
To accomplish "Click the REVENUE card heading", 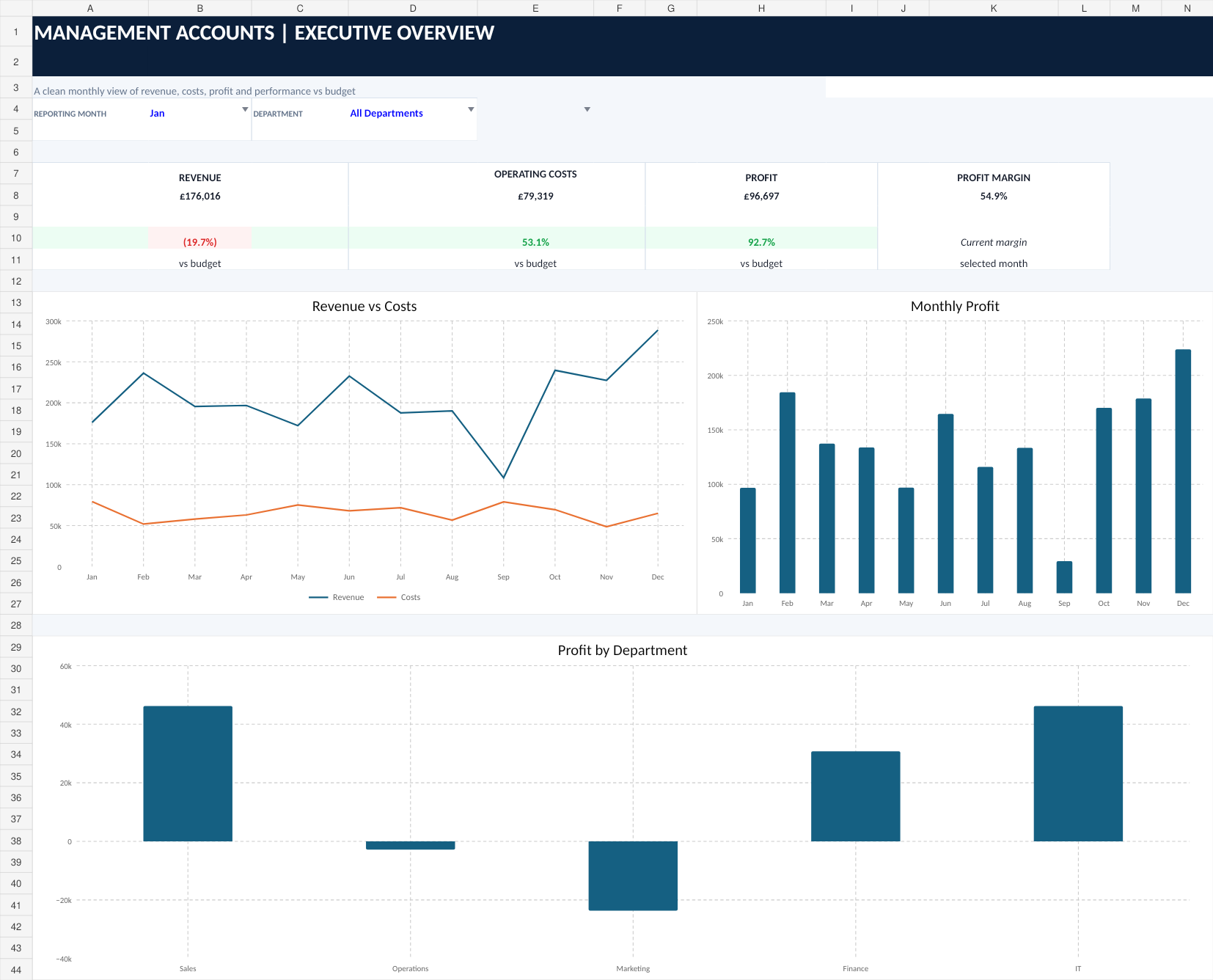I will click(200, 178).
